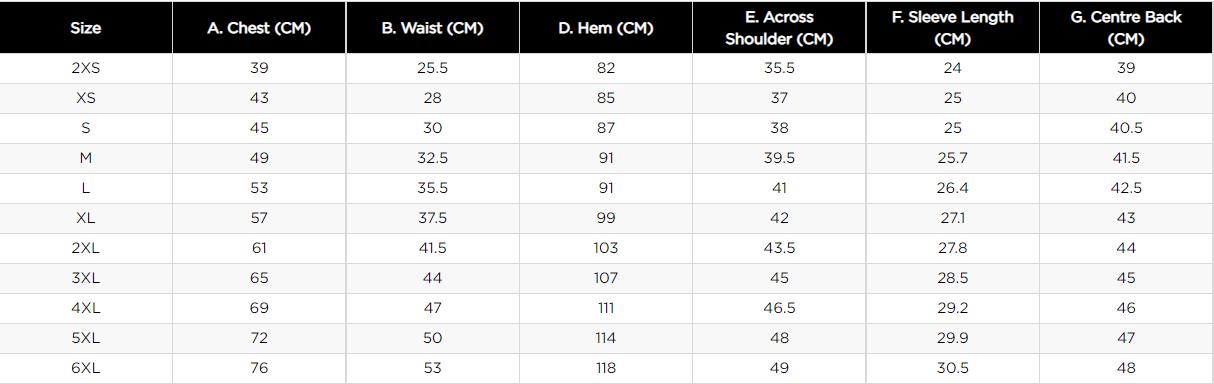The height and width of the screenshot is (384, 1214).
Task: Select the A. Chest (CM) header
Action: coord(259,28)
